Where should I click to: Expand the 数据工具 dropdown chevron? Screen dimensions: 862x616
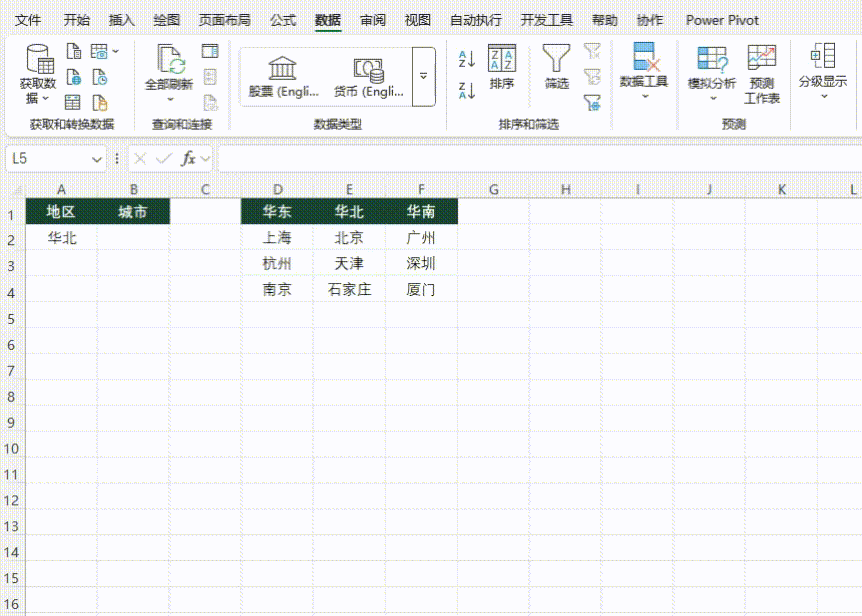[645, 96]
